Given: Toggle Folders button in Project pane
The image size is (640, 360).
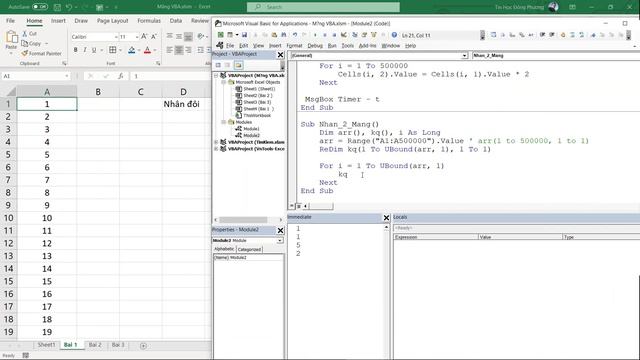Looking at the screenshot, I should click(238, 65).
